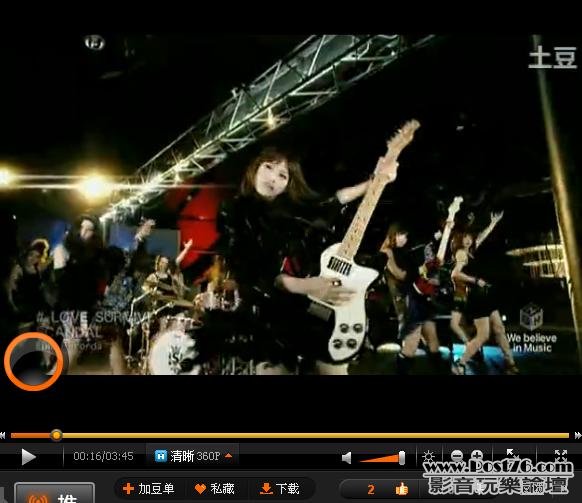The width and height of the screenshot is (582, 503).
Task: Skip backward with the rewind arrows
Action: click(x=3, y=435)
